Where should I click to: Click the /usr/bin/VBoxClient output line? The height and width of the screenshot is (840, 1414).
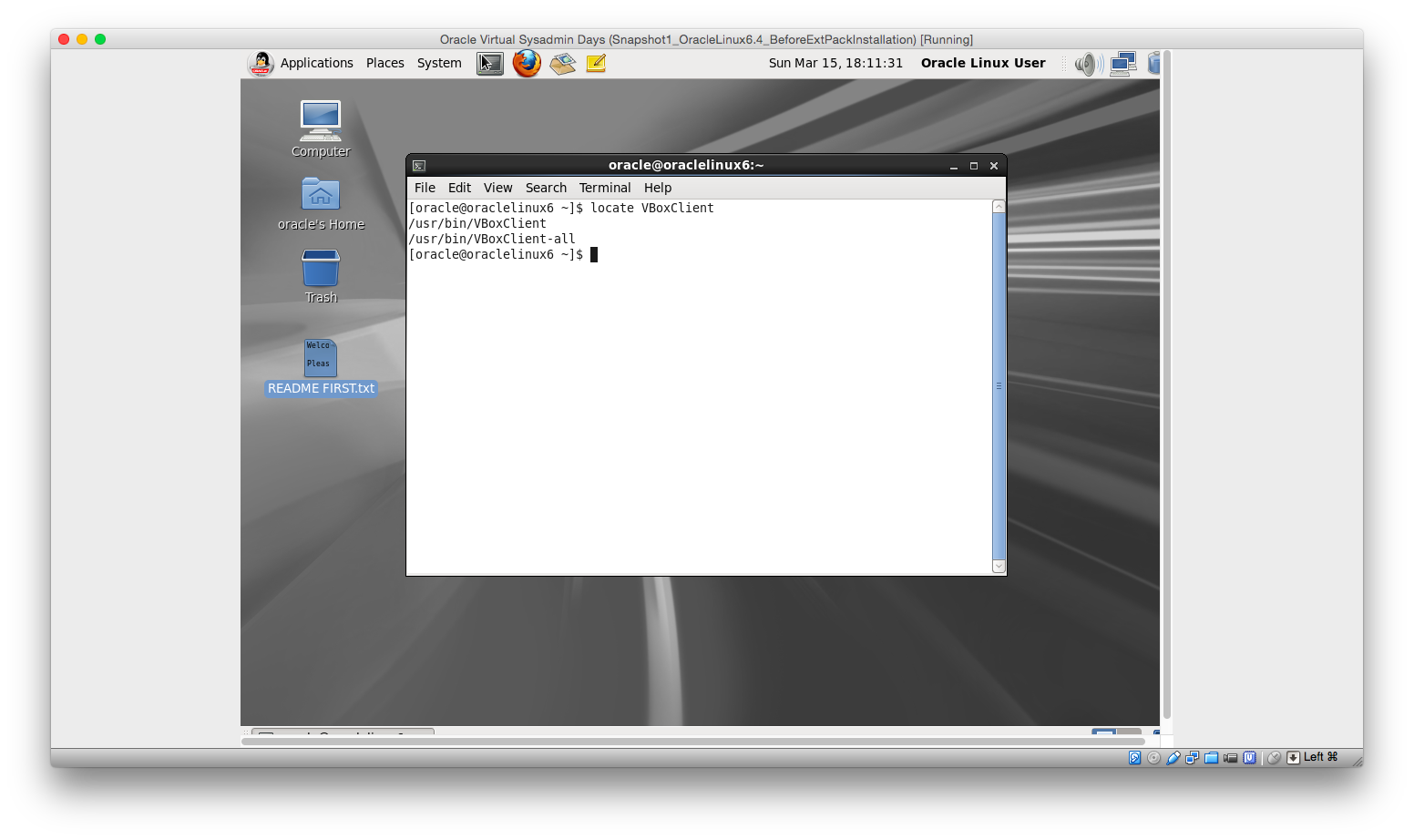[477, 223]
